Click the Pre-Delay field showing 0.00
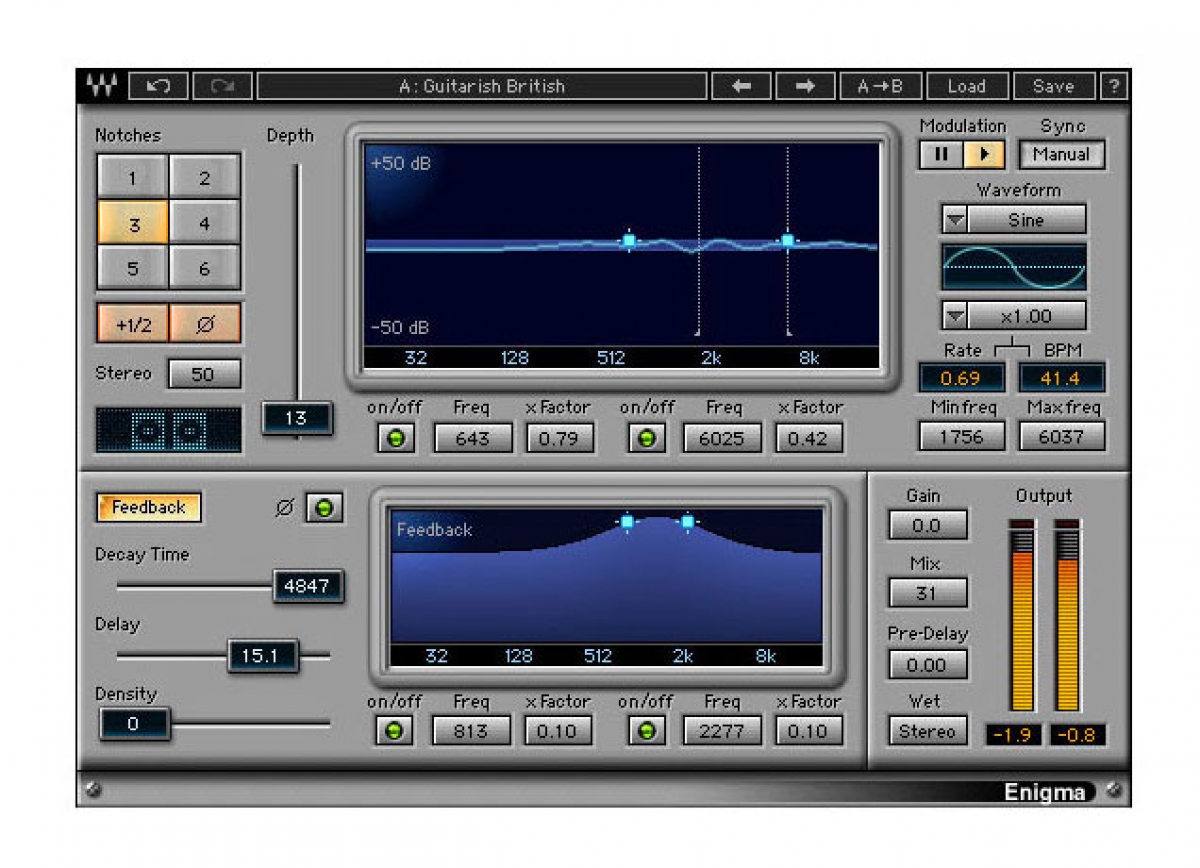This screenshot has height=868, width=1200. 927,664
